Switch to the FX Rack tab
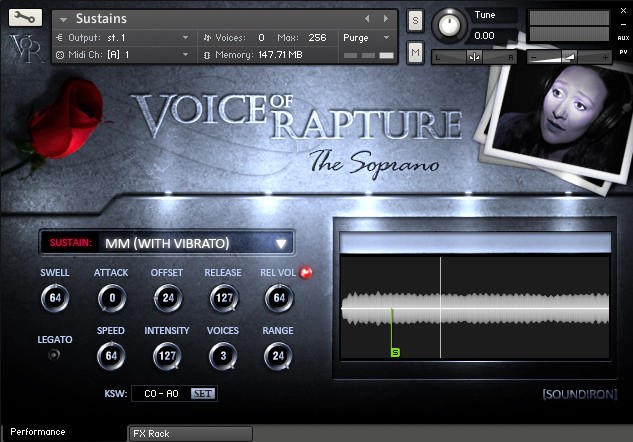 pos(190,434)
